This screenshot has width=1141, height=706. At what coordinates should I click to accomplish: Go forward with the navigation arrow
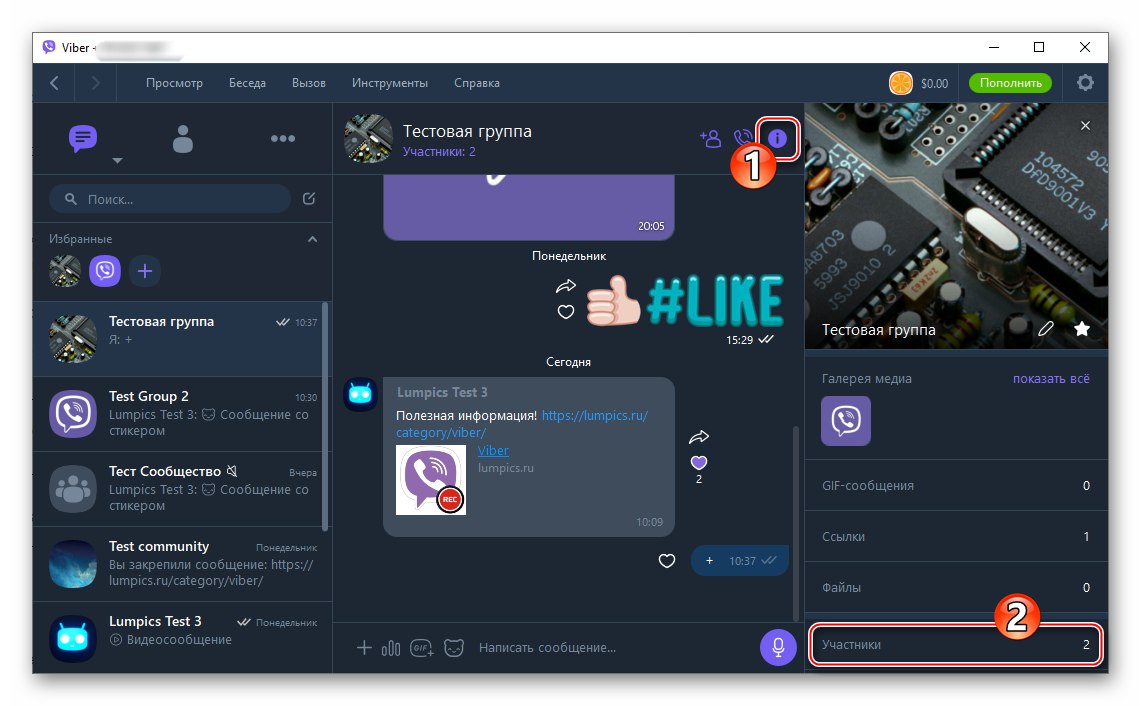click(95, 83)
